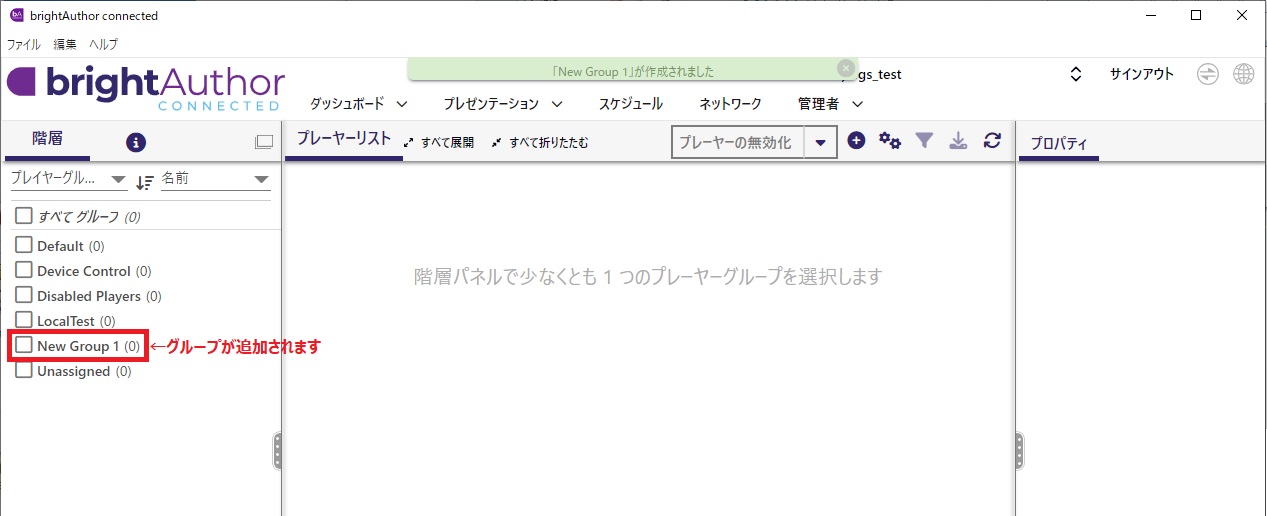
Task: Click サインアウト
Action: tap(1142, 74)
